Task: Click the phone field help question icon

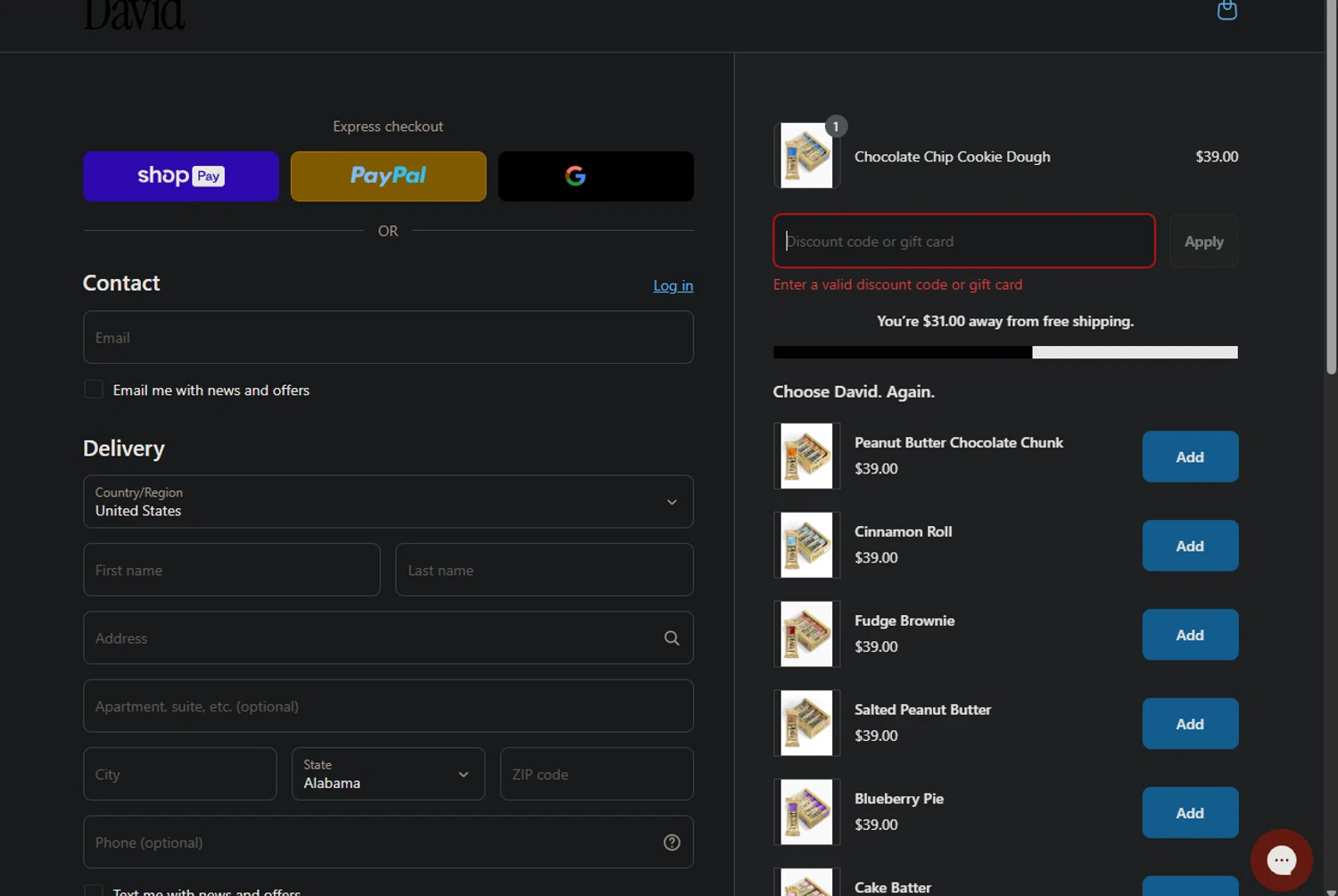Action: pos(672,843)
